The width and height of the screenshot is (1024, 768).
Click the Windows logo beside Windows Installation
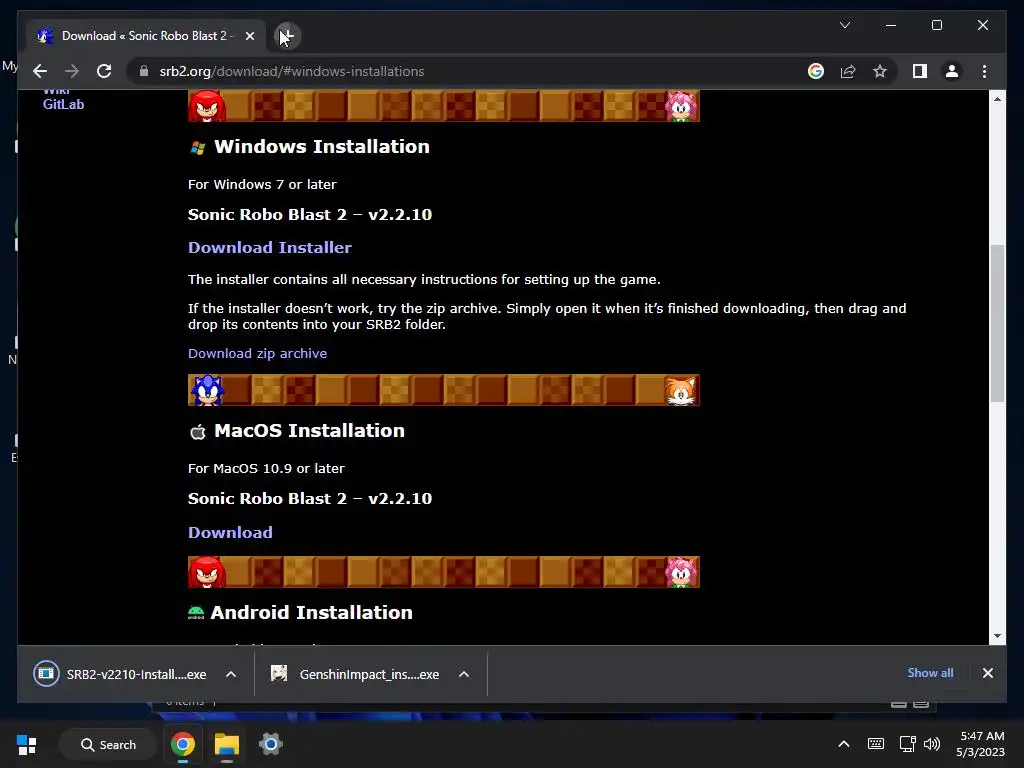click(x=198, y=148)
